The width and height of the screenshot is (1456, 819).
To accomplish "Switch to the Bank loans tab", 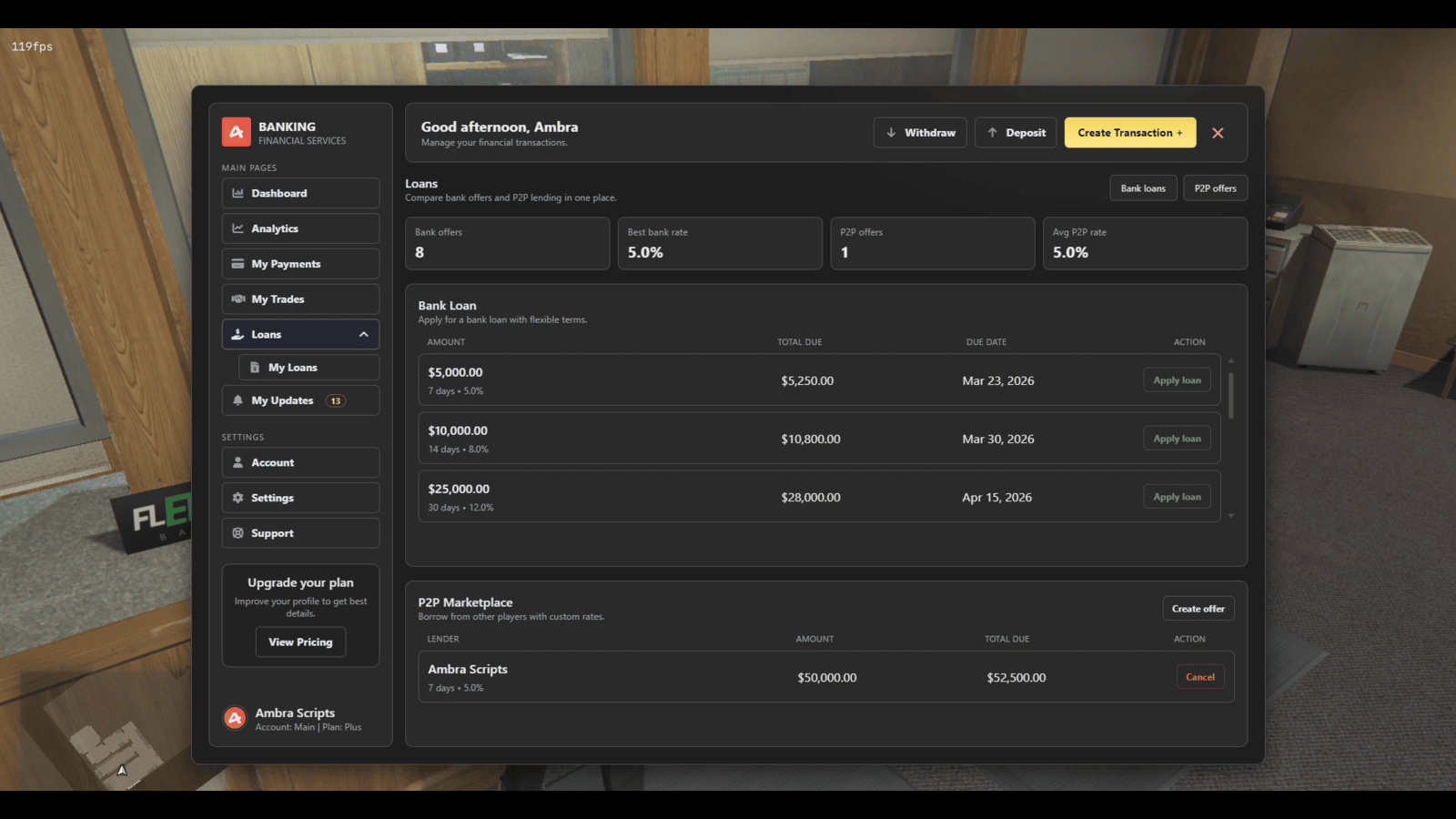I will (x=1143, y=187).
